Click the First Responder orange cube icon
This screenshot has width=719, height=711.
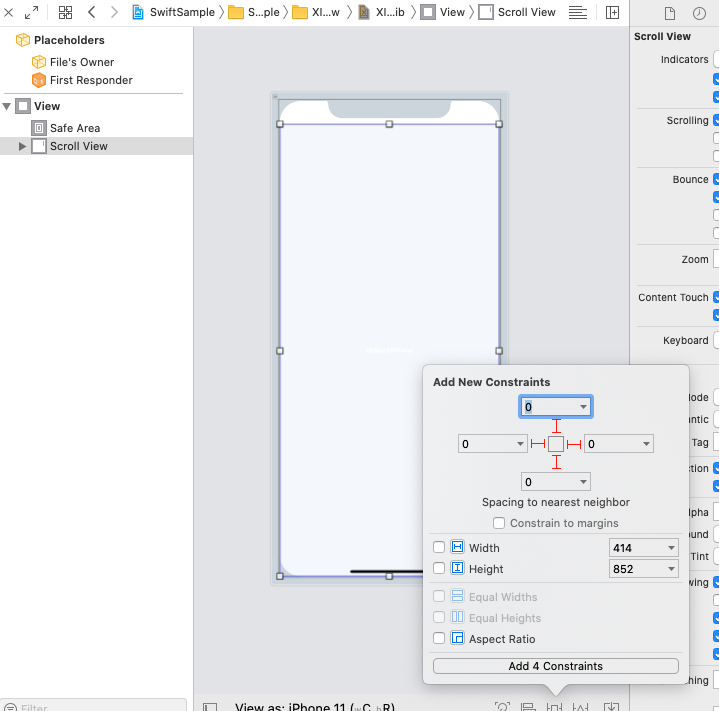(39, 80)
